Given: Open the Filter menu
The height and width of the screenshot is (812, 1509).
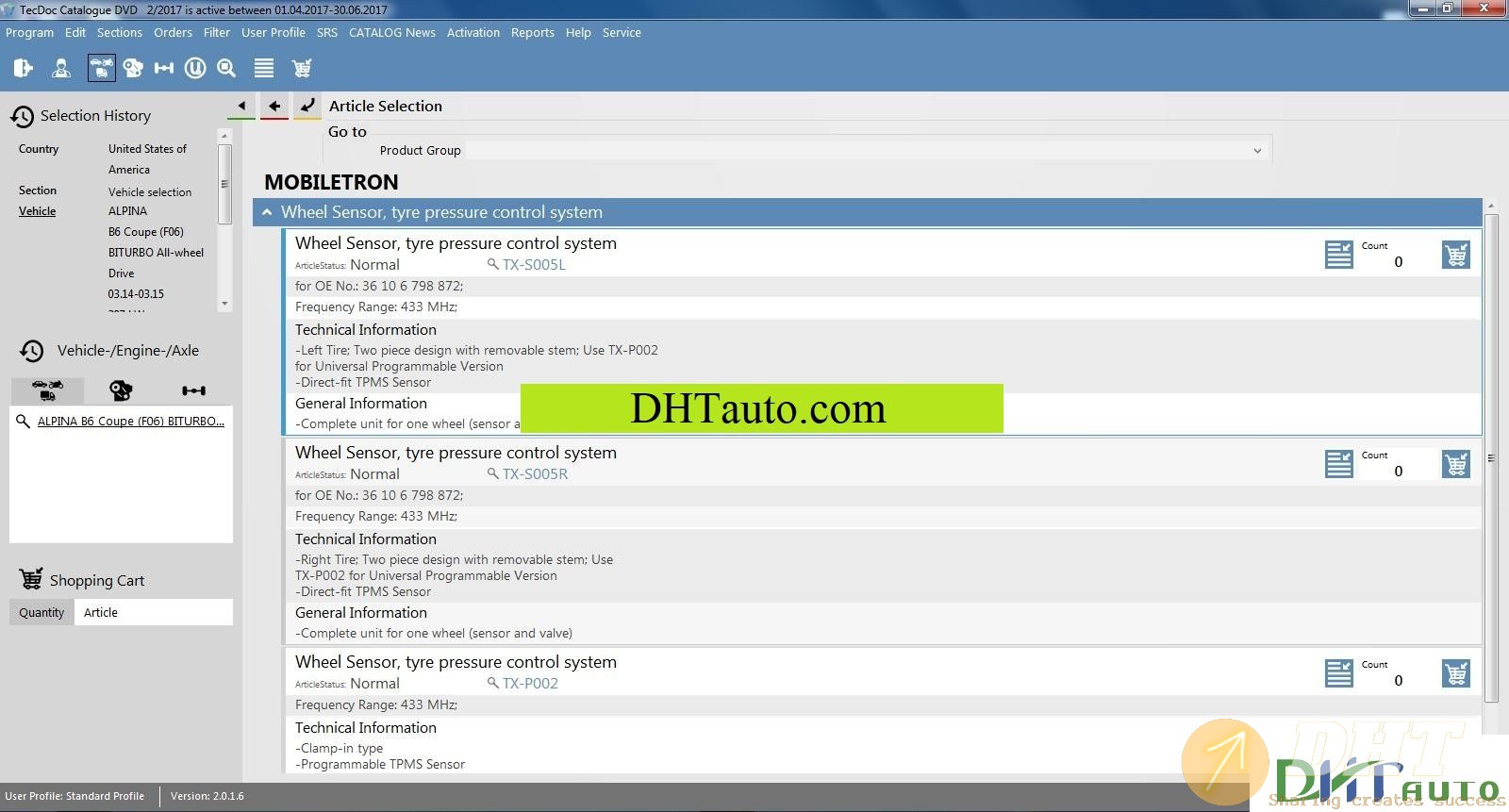Looking at the screenshot, I should pos(217,32).
